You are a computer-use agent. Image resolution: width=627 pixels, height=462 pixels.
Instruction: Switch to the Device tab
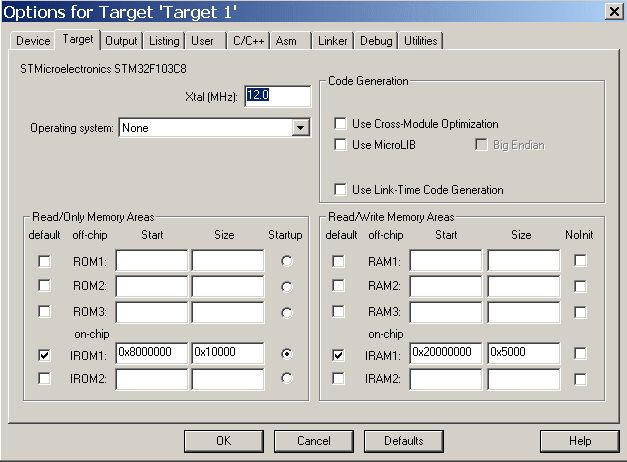(x=33, y=41)
